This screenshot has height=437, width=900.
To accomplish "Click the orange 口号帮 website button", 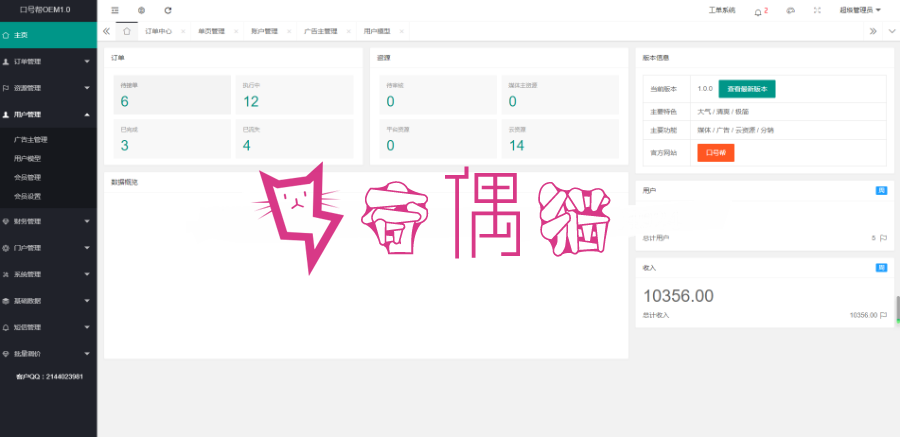I will (x=716, y=153).
